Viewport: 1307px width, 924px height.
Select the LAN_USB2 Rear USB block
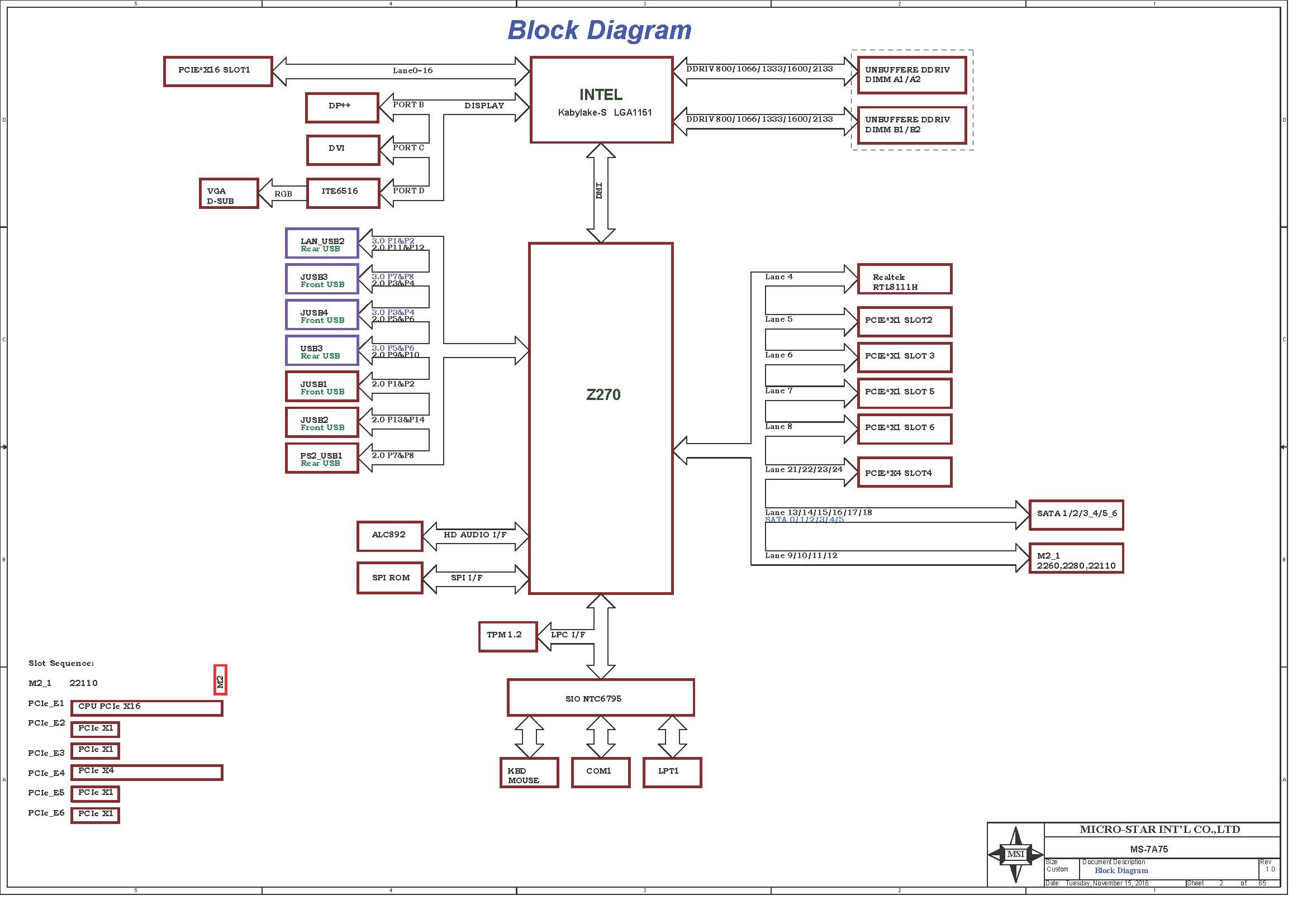coord(322,244)
